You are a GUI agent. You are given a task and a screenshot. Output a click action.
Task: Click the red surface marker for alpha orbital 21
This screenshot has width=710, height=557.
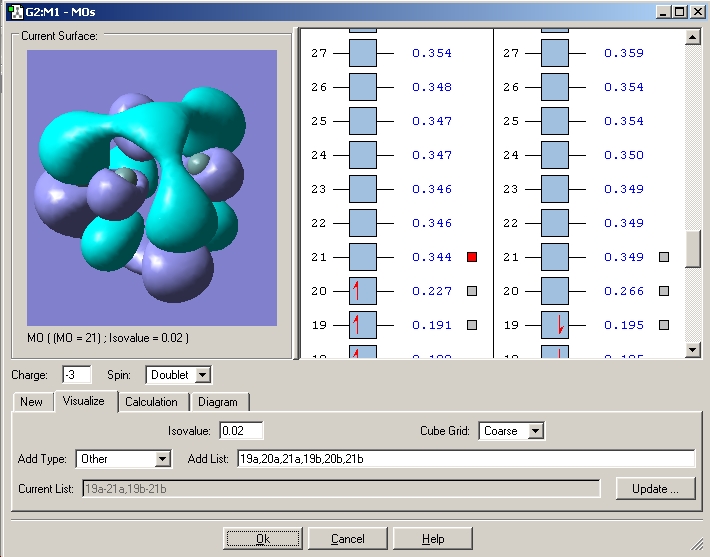click(x=472, y=257)
